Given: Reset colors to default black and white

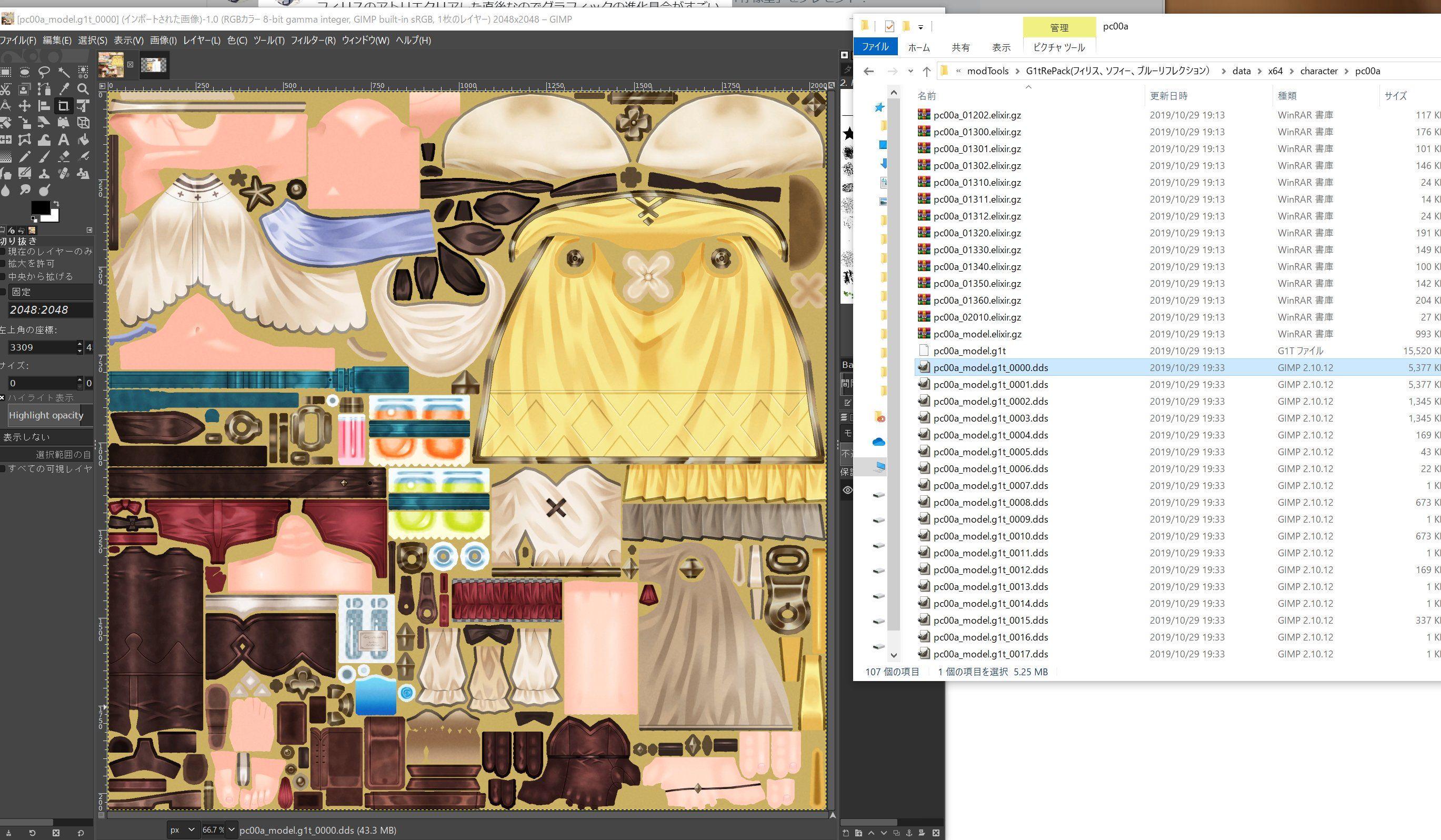Looking at the screenshot, I should (34, 219).
